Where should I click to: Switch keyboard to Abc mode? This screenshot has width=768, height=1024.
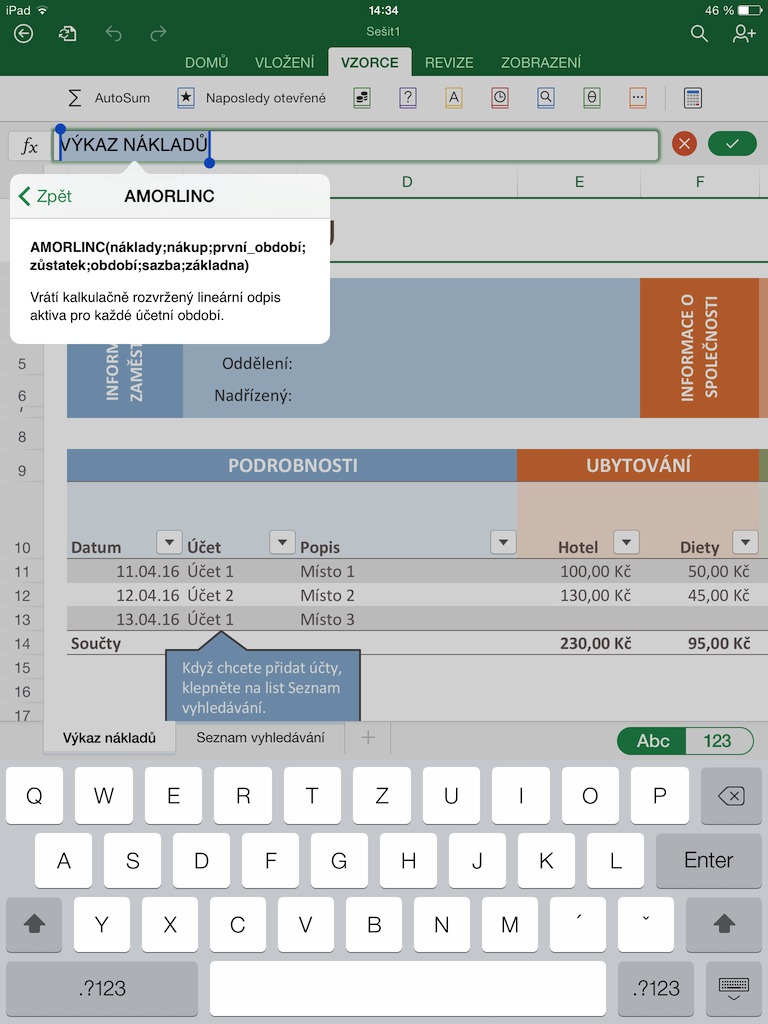click(x=652, y=741)
